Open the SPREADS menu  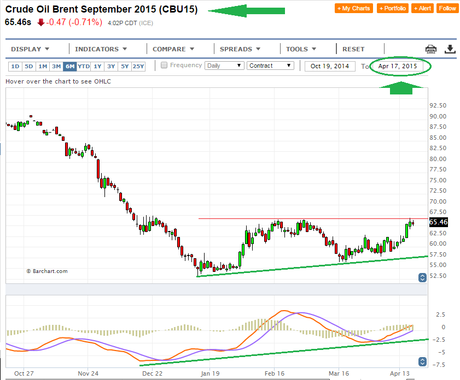[240, 49]
